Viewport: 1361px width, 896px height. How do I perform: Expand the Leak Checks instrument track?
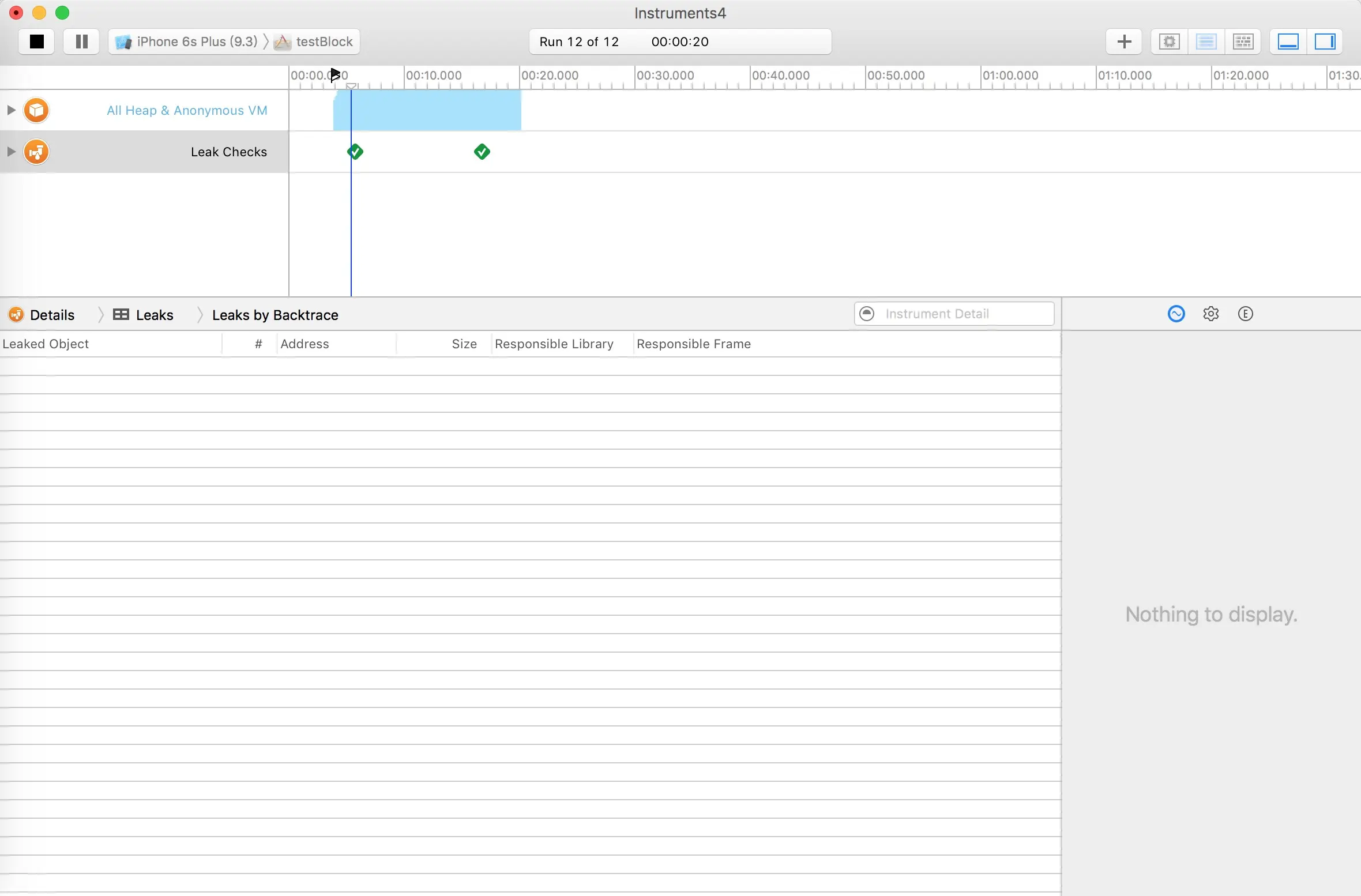pos(11,152)
